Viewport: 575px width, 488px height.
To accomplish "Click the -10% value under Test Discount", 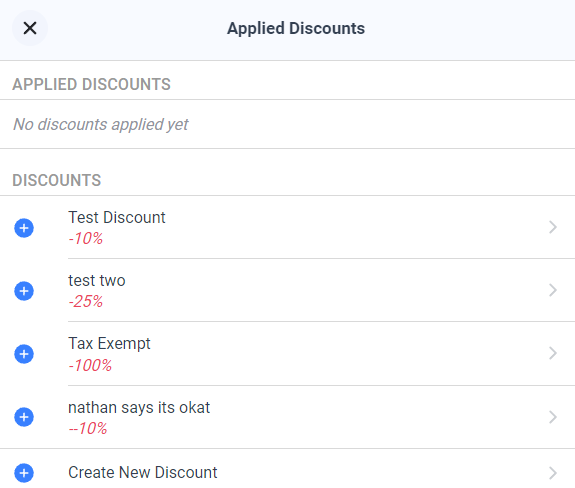I will (86, 238).
